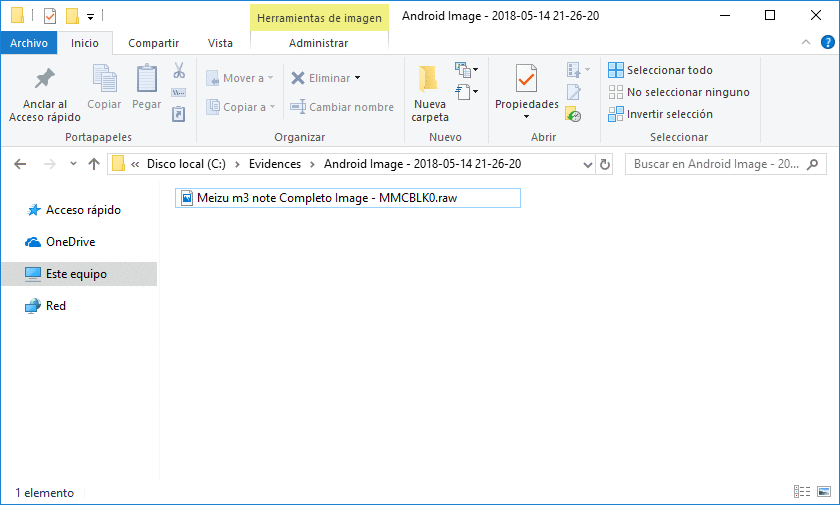840x505 pixels.
Task: Select Este equipo in navigation pane
Action: [76, 274]
